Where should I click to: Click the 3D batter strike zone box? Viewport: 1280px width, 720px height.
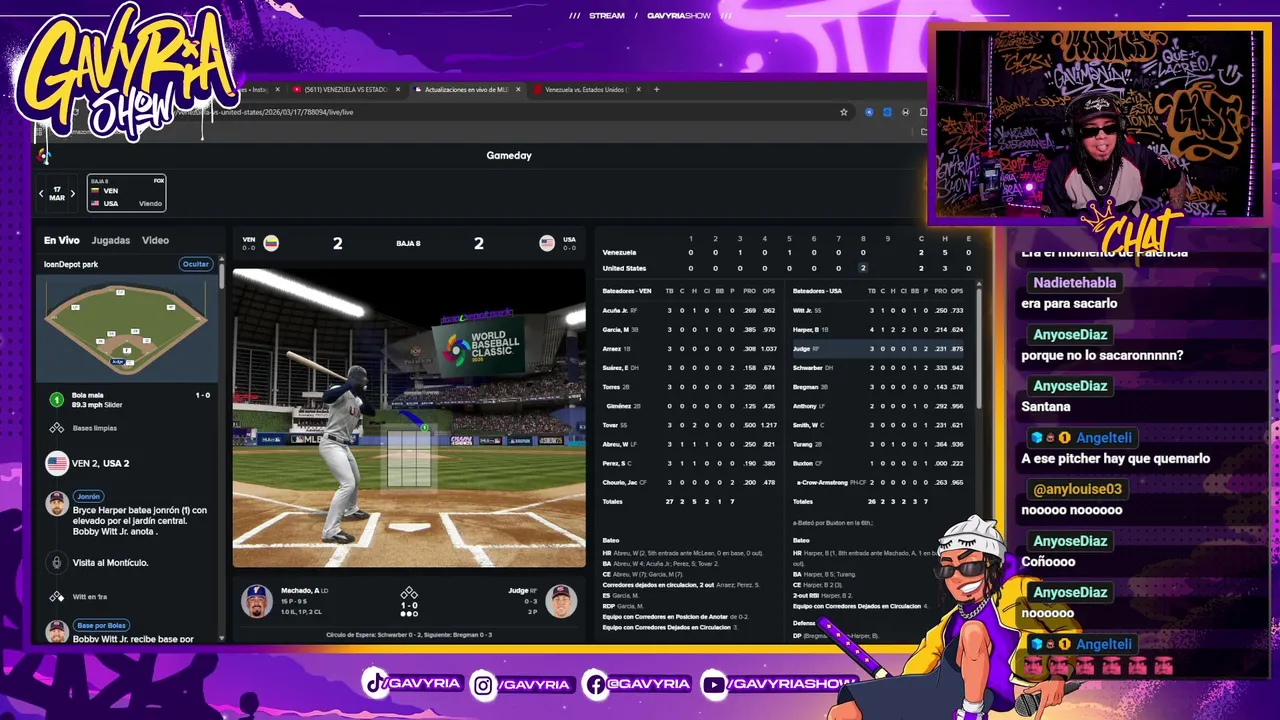point(408,457)
